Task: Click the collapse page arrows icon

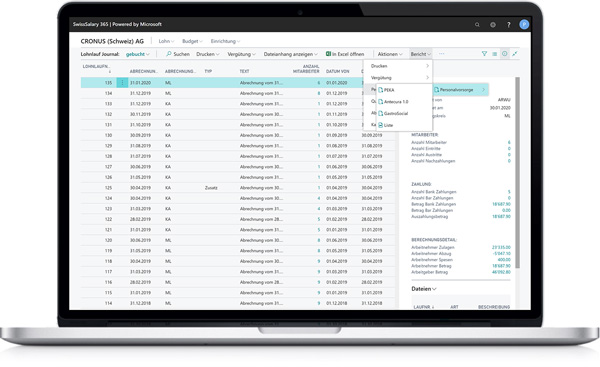Action: coord(515,54)
